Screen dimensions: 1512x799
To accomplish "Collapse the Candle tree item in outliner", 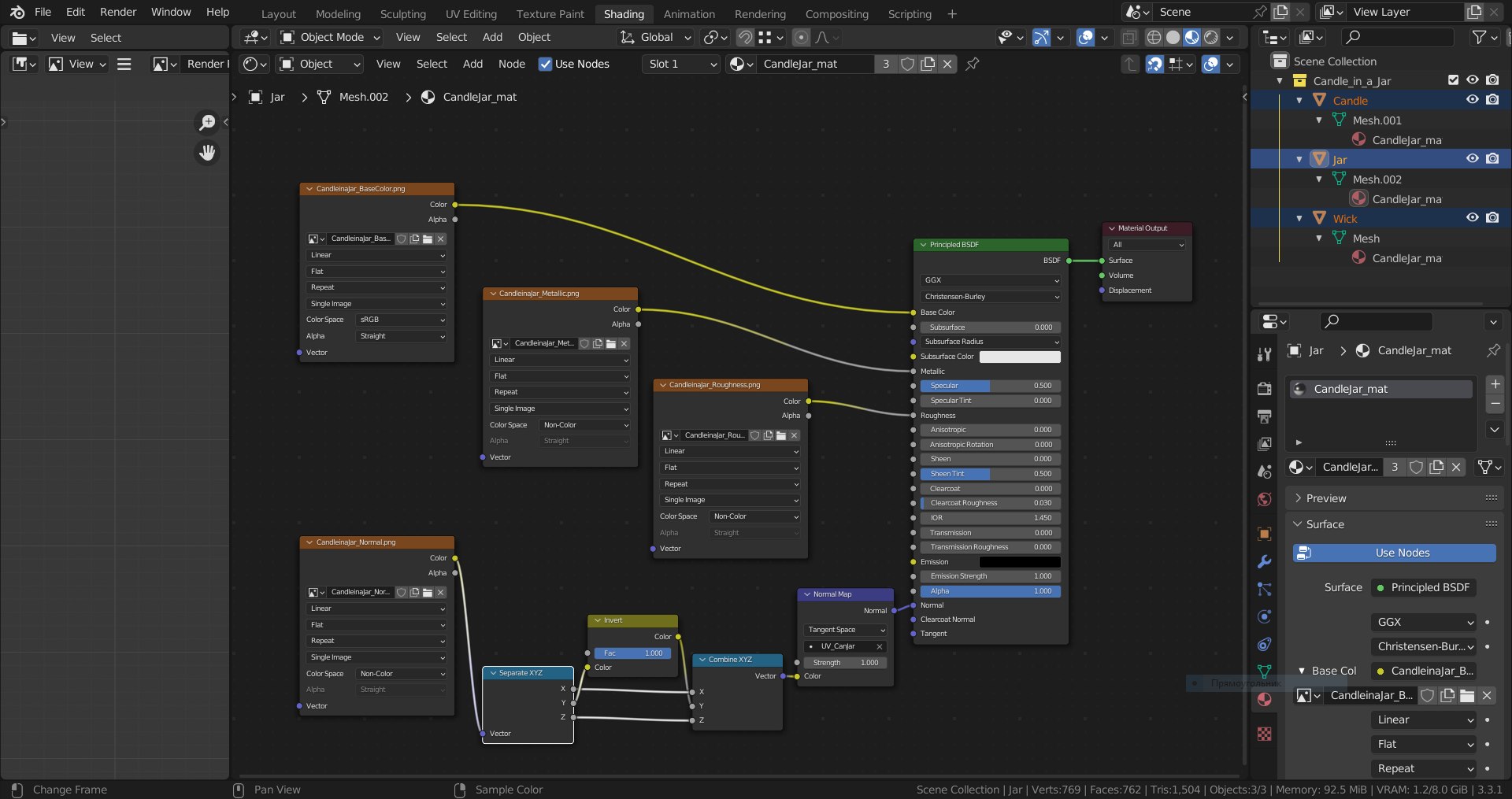I will [1299, 100].
